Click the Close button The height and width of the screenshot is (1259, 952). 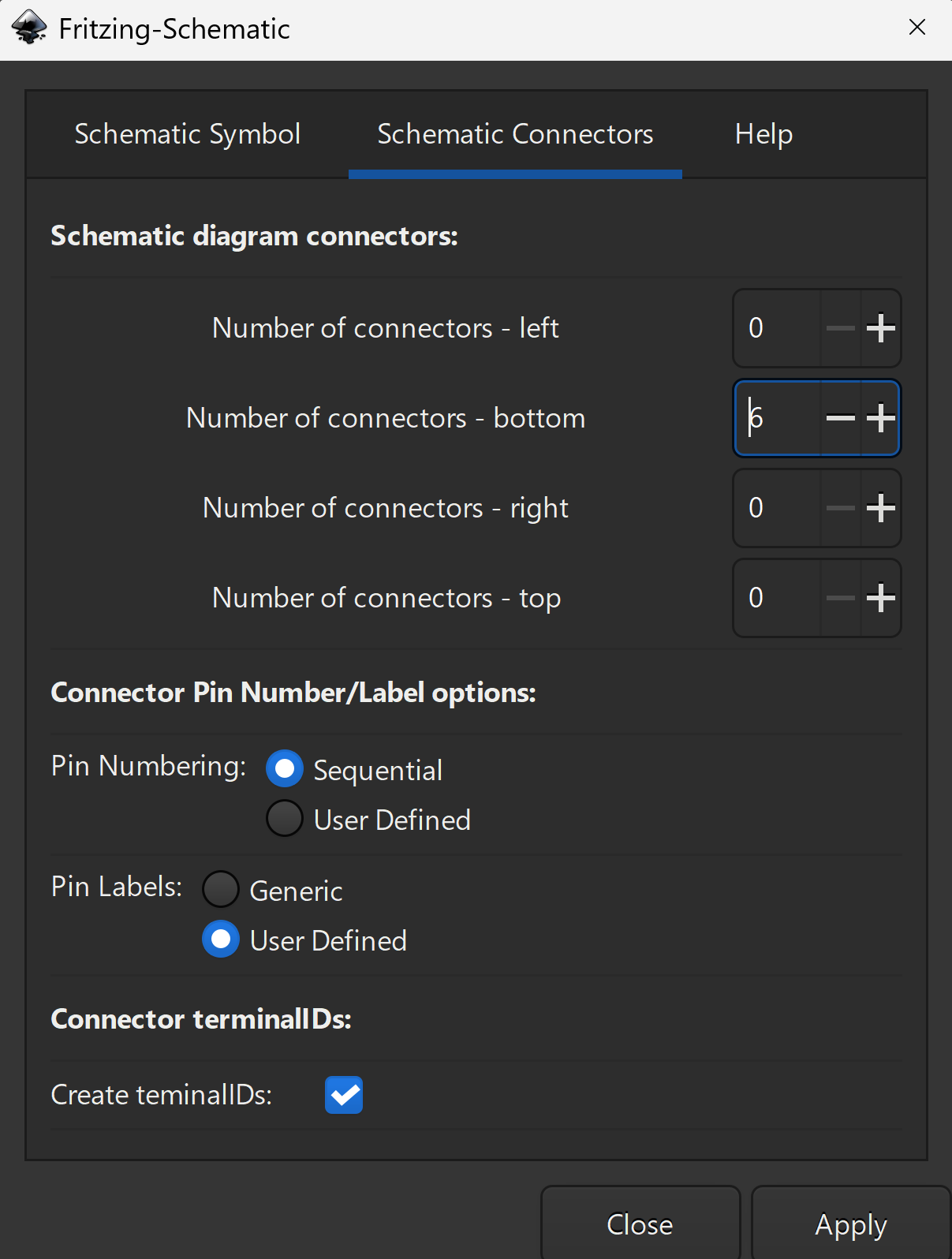tap(640, 1224)
